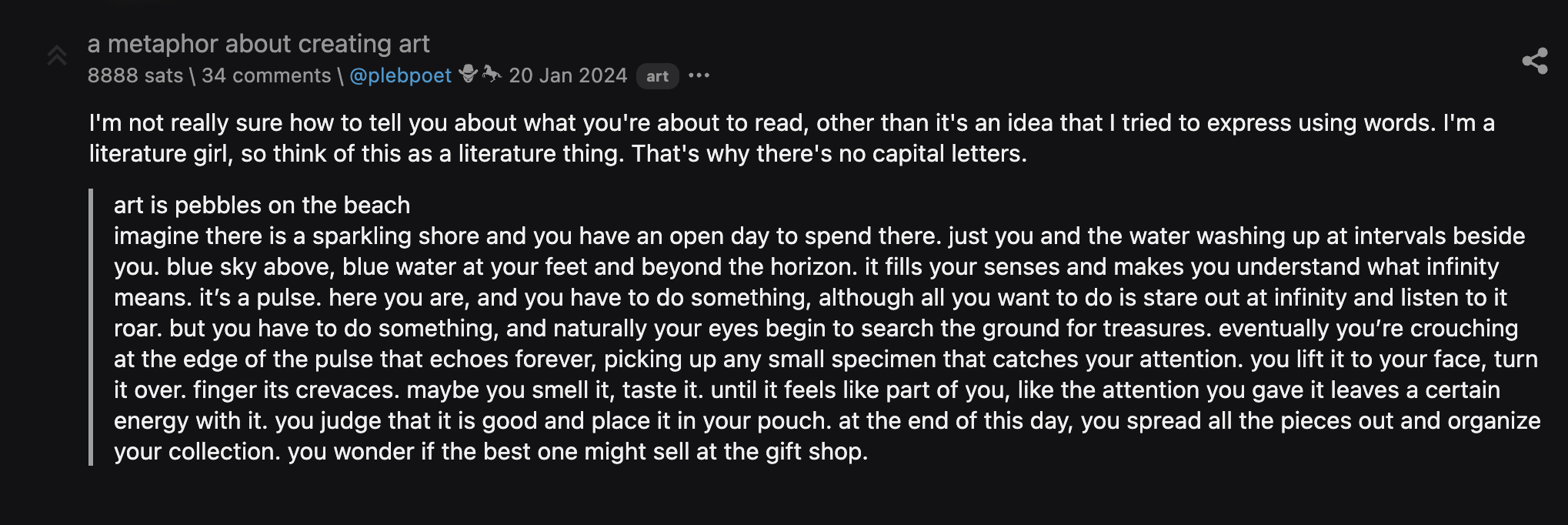Visit @plebpoet's profile
Viewport: 1568px width, 525px height.
(401, 75)
